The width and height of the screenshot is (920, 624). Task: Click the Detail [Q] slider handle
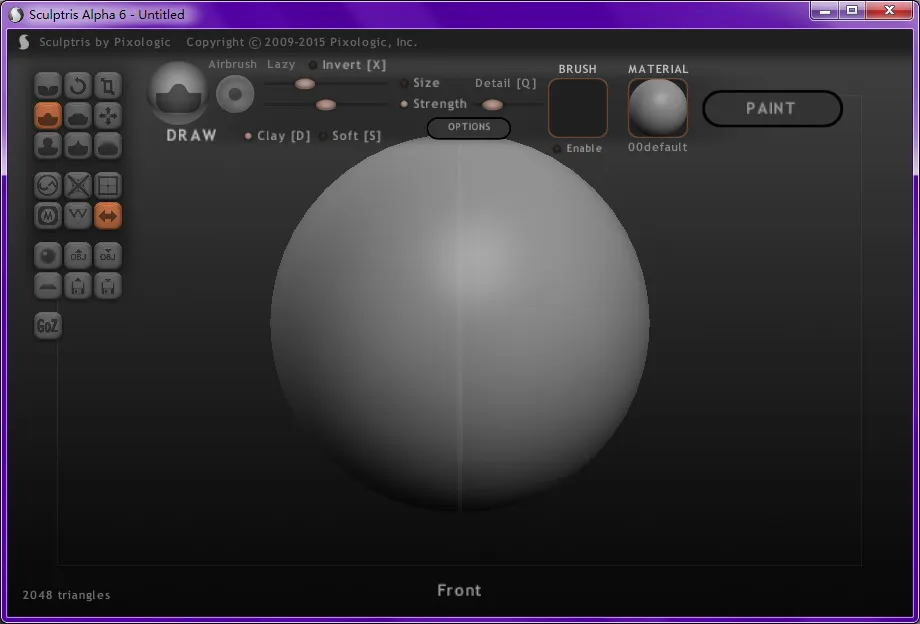(492, 105)
